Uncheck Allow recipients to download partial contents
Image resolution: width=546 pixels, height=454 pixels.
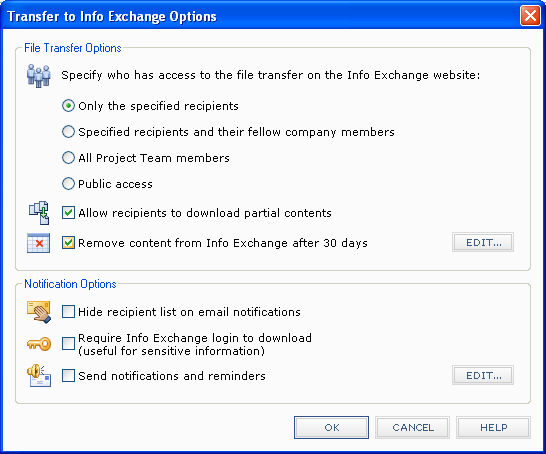point(68,213)
